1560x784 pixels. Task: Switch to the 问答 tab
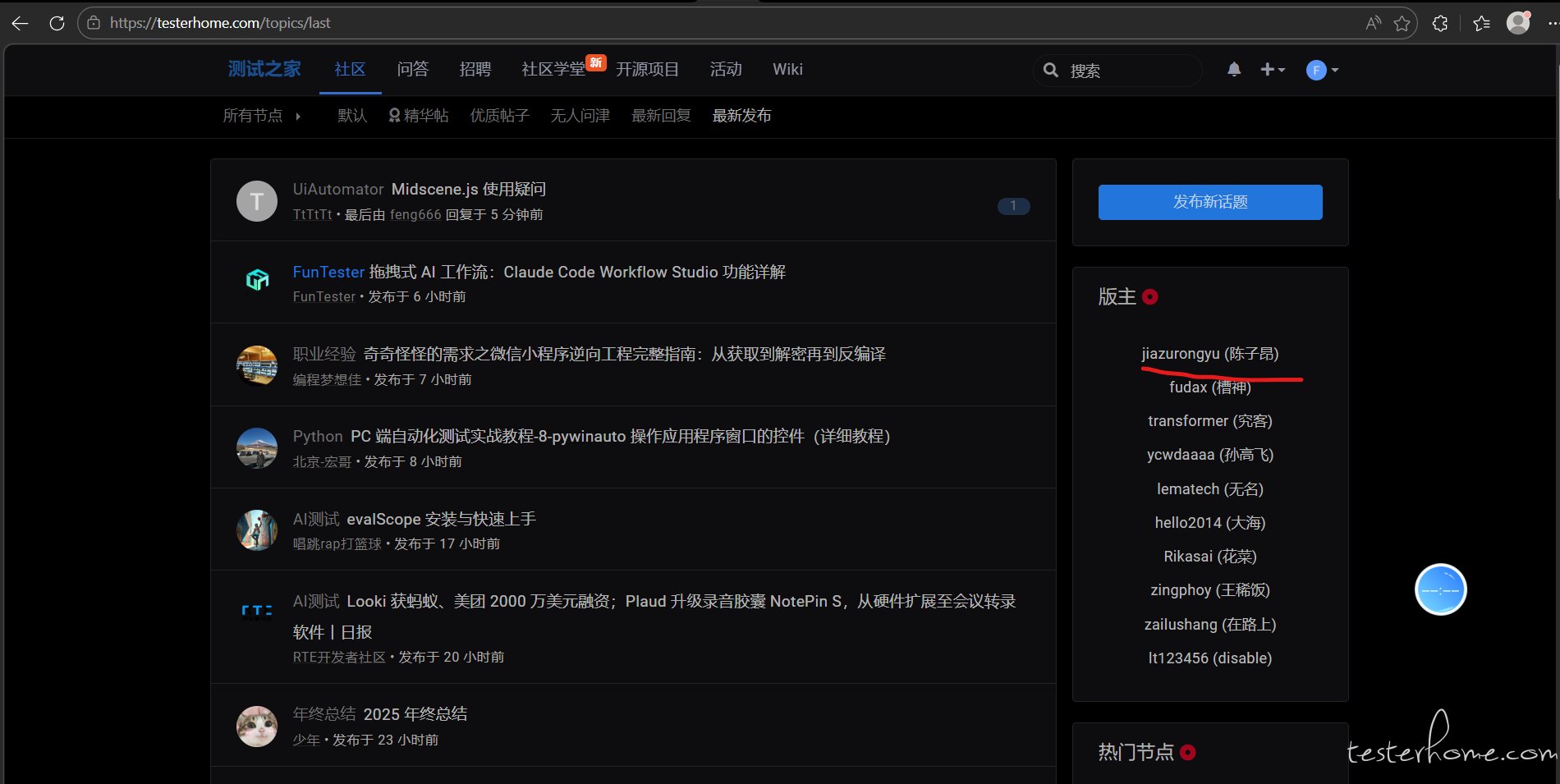pos(412,70)
